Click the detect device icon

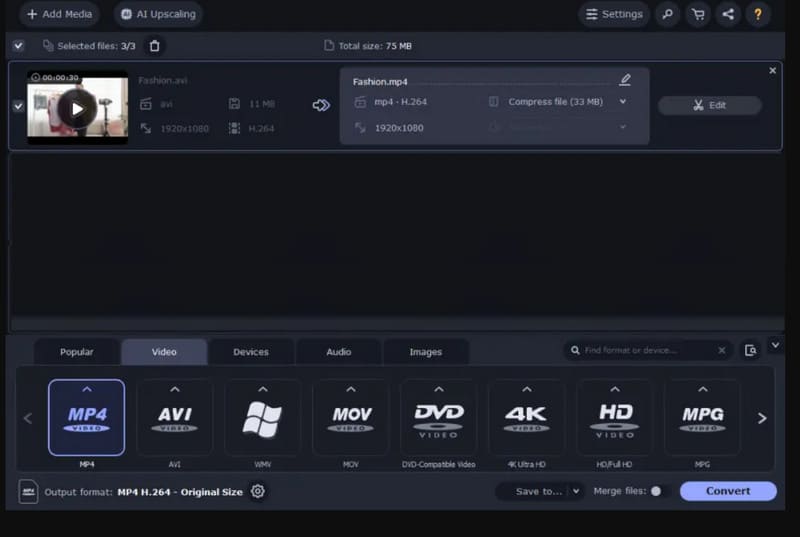(x=751, y=350)
